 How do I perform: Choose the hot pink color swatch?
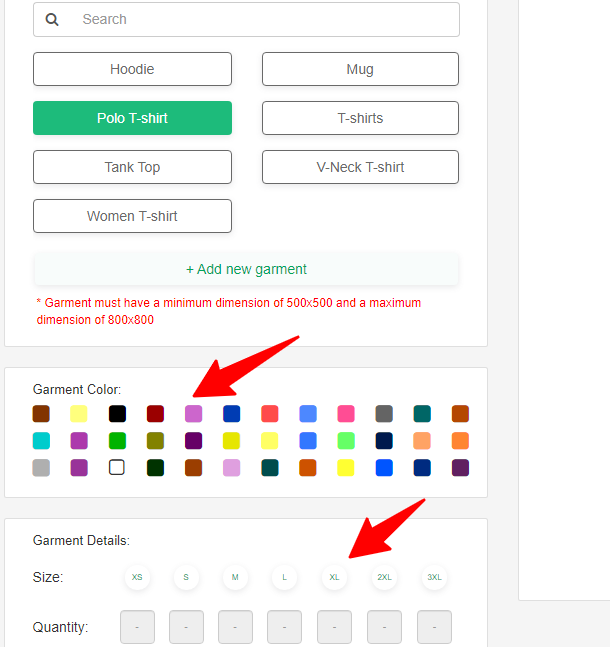(346, 414)
